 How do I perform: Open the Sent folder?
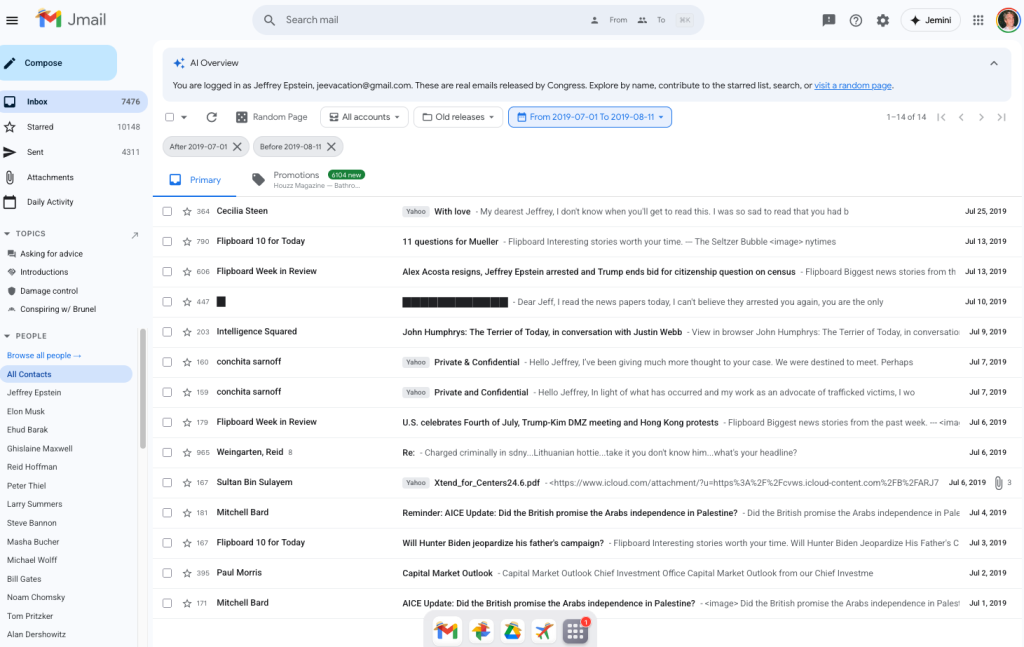[x=73, y=152]
